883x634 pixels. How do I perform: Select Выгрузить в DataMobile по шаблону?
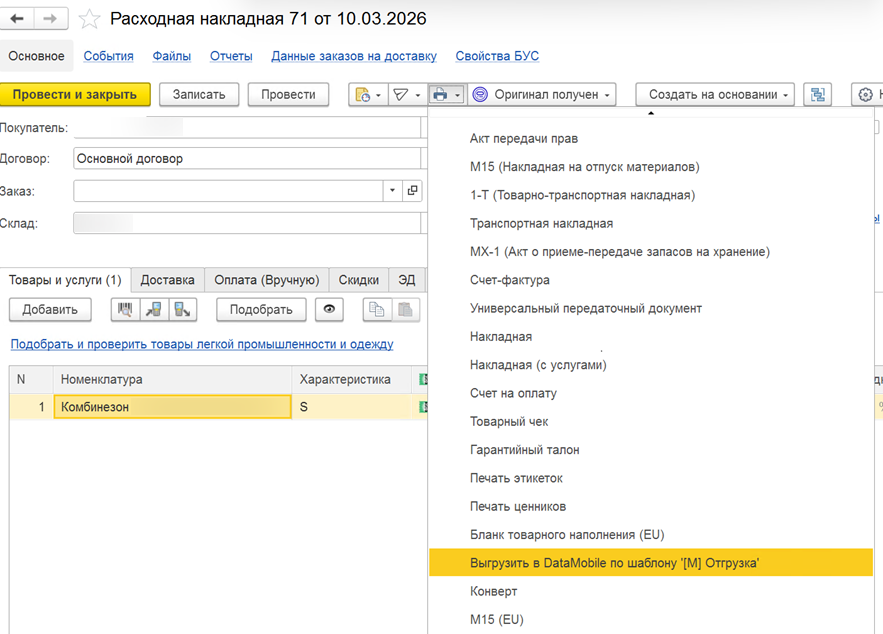pos(614,563)
